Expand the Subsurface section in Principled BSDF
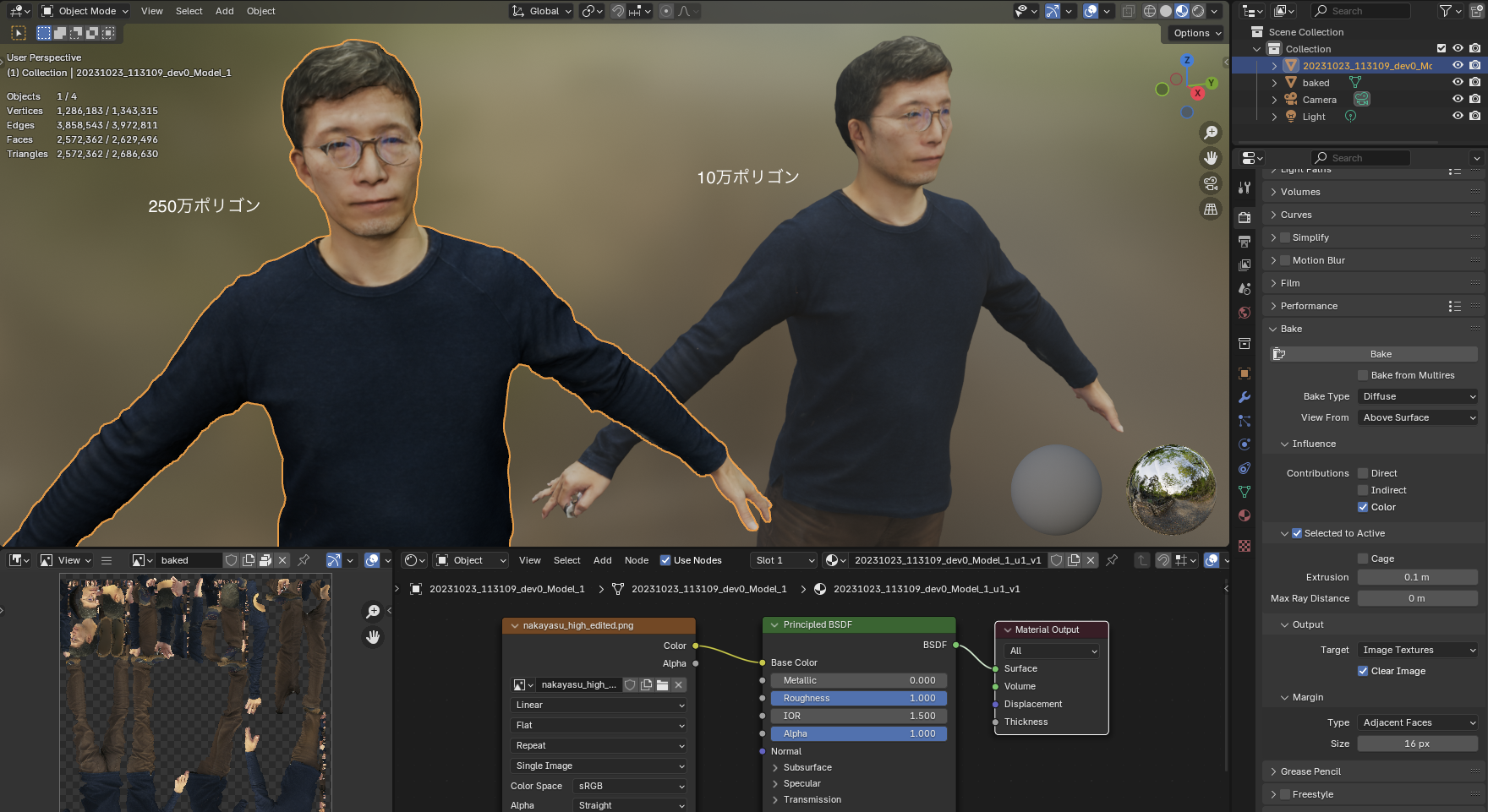Image resolution: width=1488 pixels, height=812 pixels. click(x=807, y=767)
